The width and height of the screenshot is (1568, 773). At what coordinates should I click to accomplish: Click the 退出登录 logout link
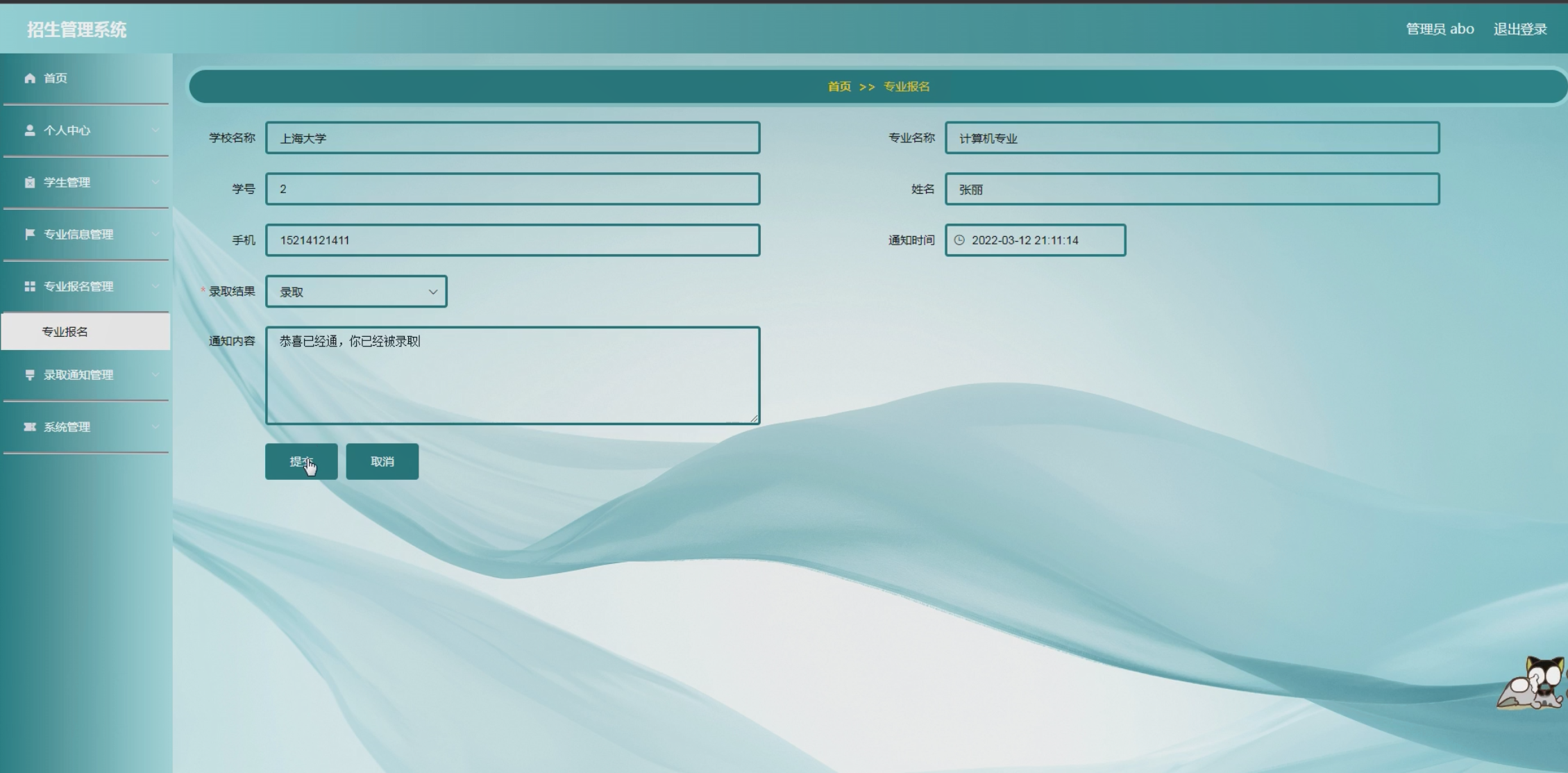click(1520, 29)
